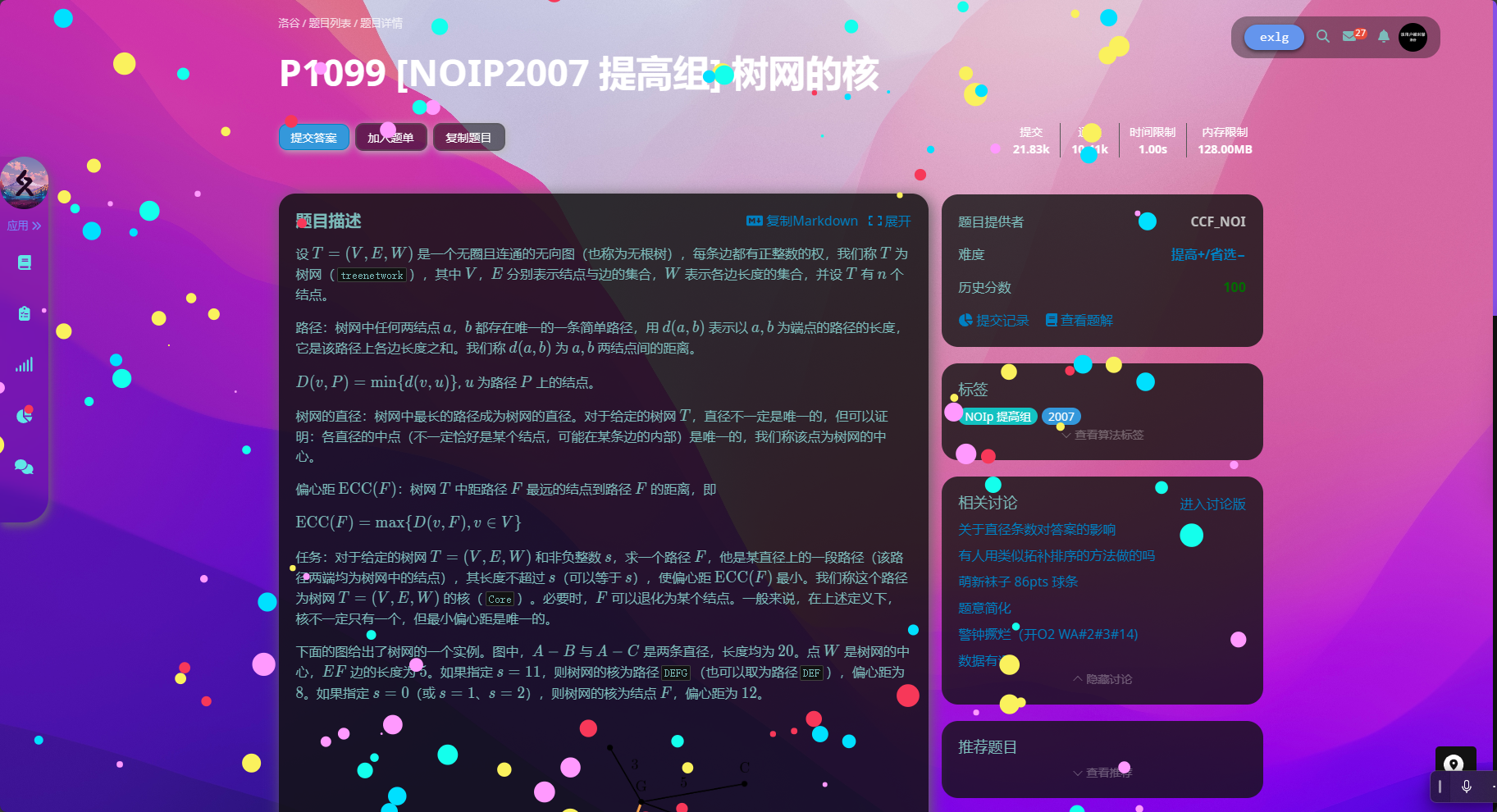Click difficulty 提高+/省选− label
Screen dimensions: 1497x812
[x=1208, y=254]
